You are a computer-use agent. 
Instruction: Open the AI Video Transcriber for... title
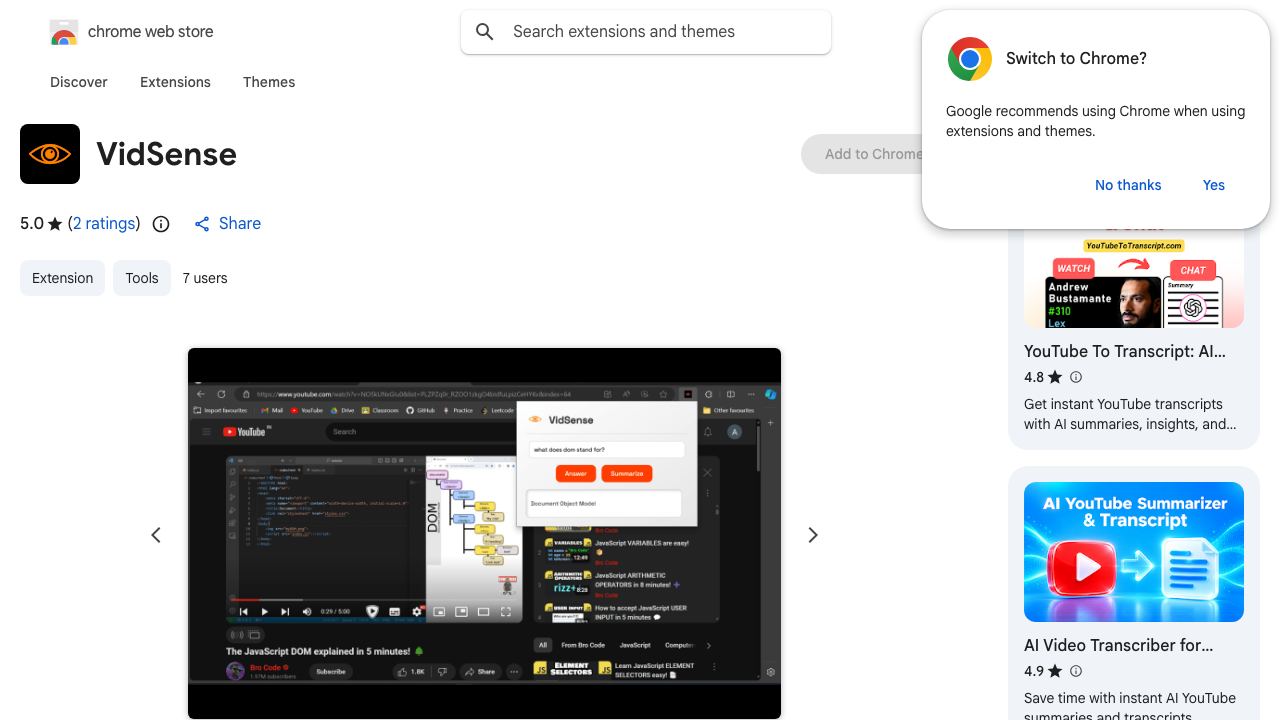tap(1118, 645)
